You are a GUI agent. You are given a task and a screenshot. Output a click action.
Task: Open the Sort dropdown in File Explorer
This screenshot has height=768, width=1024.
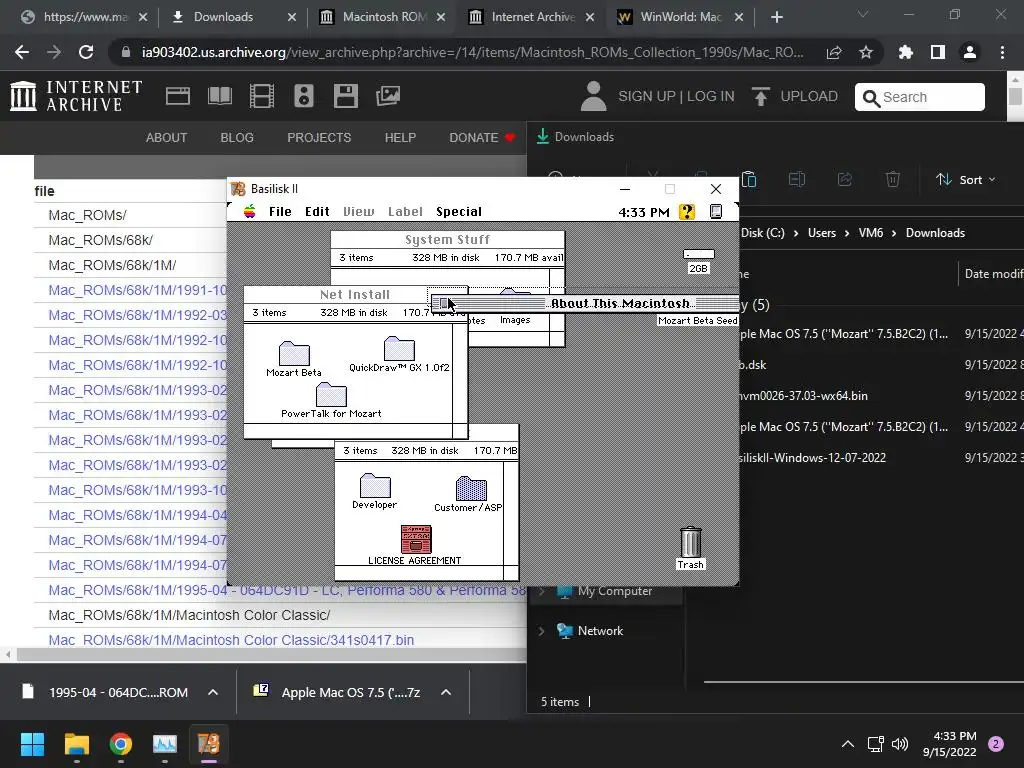coord(965,180)
